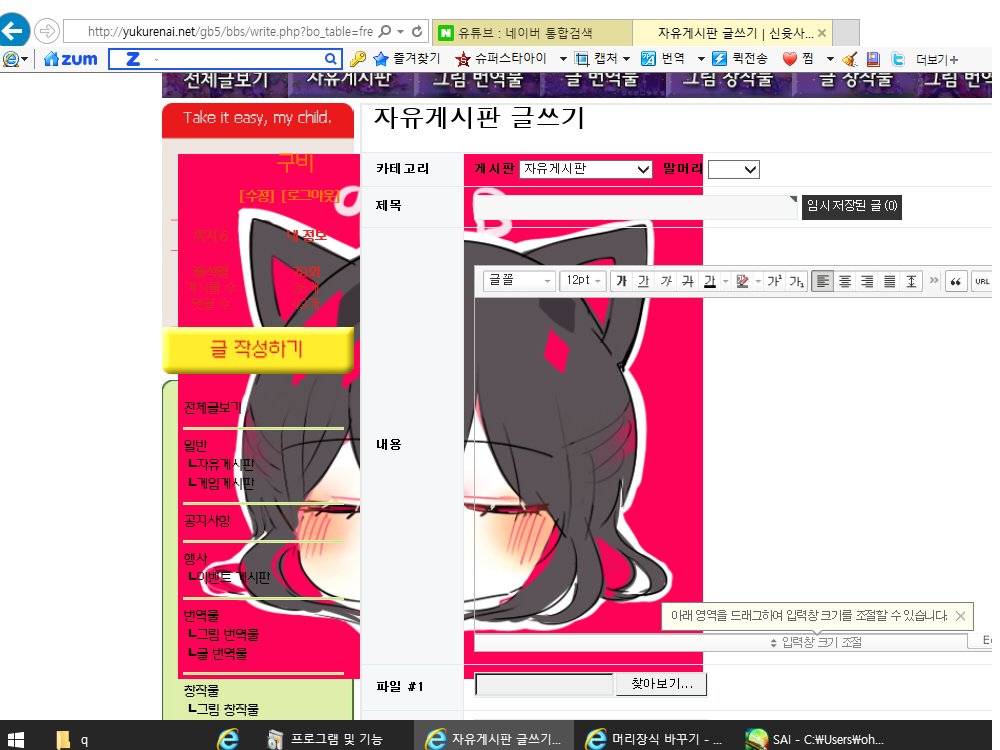Click the 제목 title input field
The height and width of the screenshot is (750, 1000).
(x=635, y=207)
